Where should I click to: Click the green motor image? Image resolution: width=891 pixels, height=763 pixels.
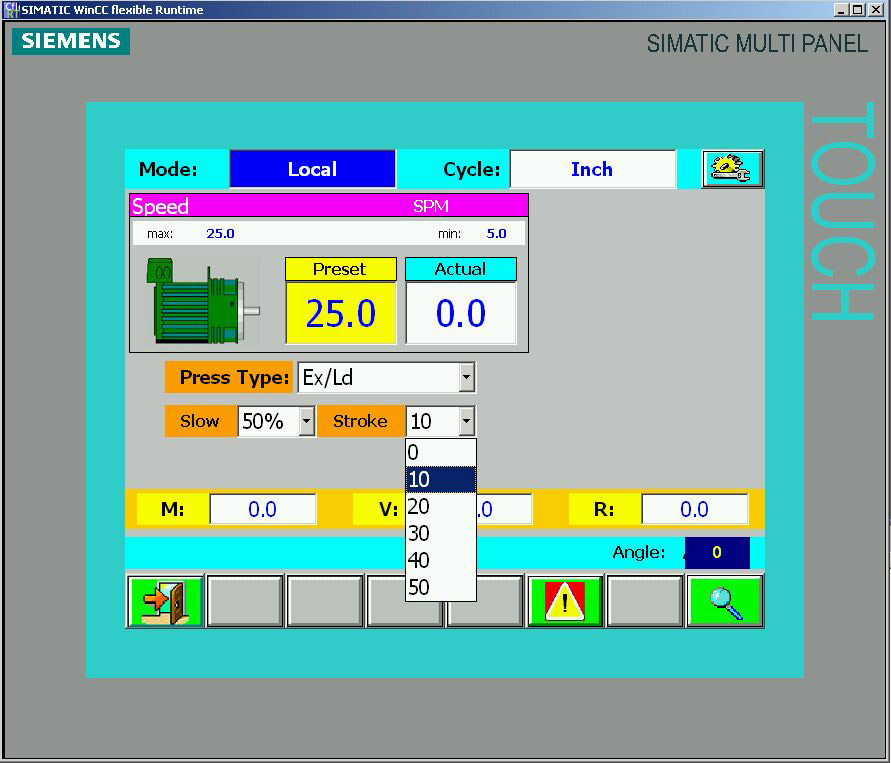coord(203,301)
